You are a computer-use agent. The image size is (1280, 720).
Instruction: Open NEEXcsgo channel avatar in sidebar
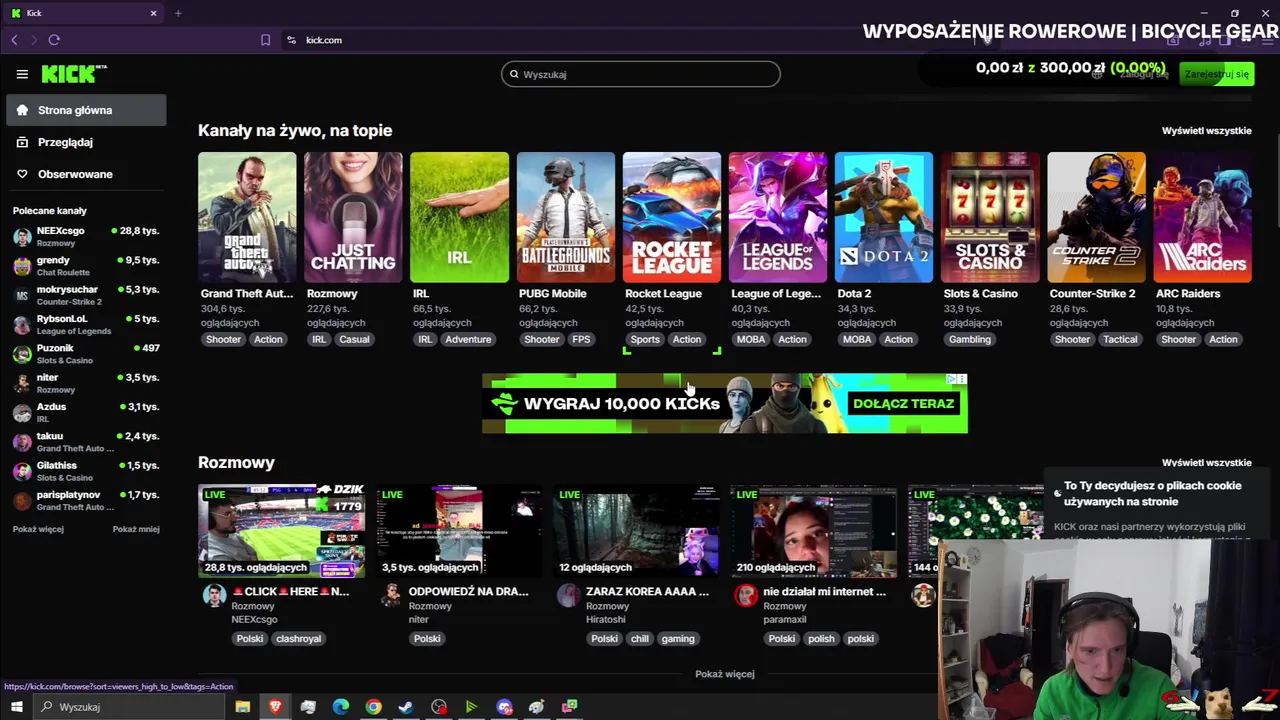22,237
